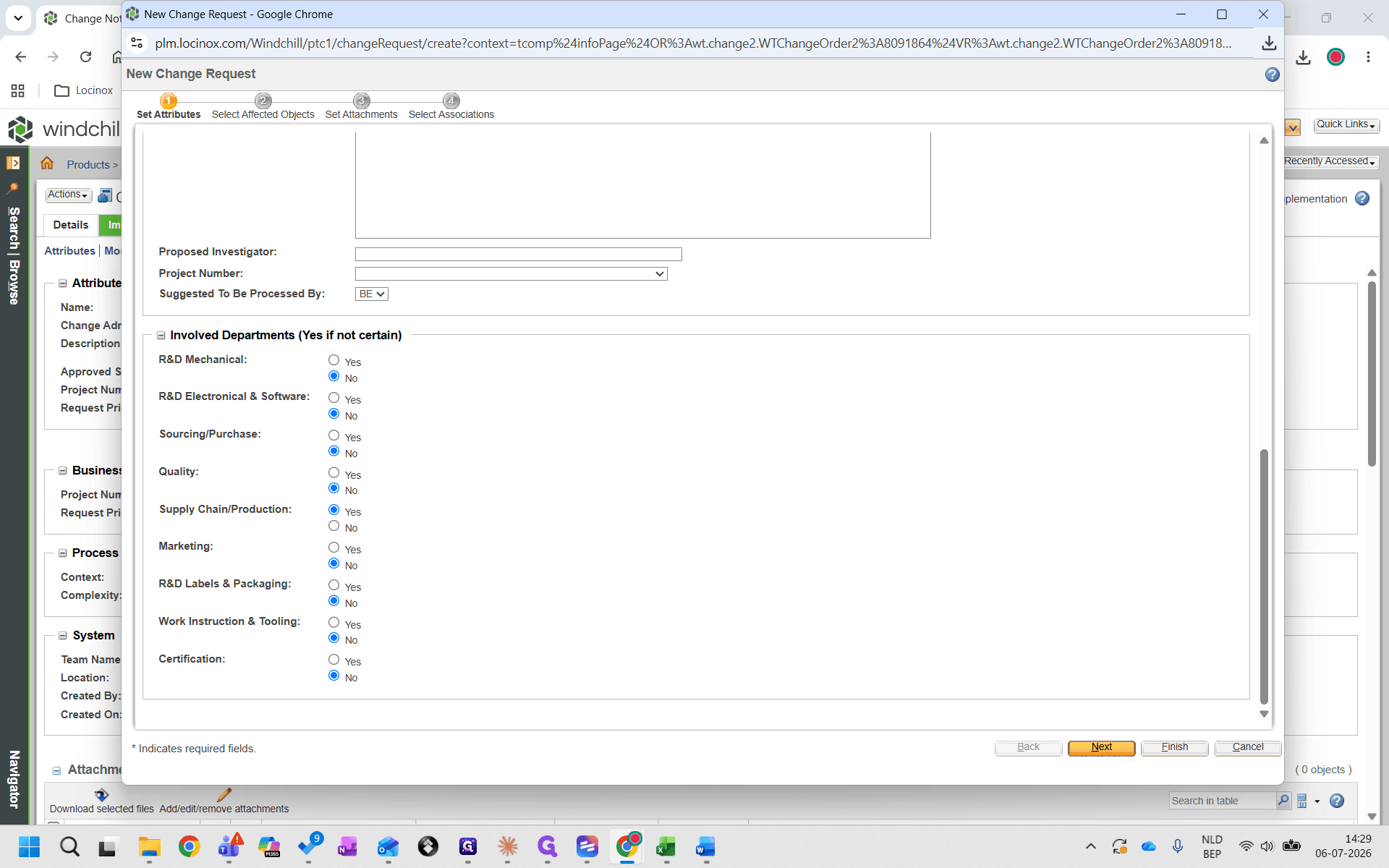
Task: Click the Chrome downloads icon in popup
Action: tap(1269, 43)
